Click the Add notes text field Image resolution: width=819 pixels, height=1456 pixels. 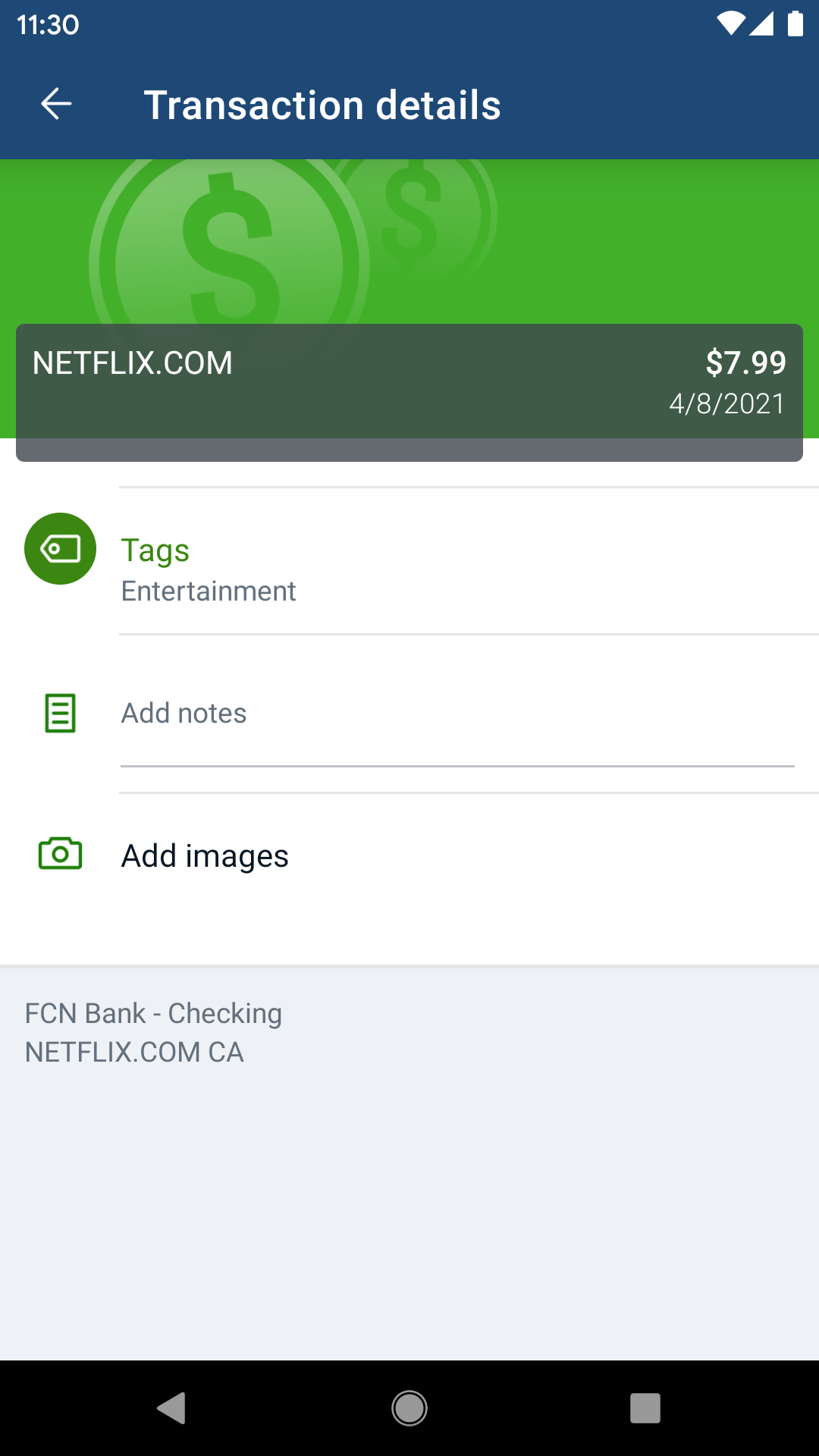coord(457,714)
